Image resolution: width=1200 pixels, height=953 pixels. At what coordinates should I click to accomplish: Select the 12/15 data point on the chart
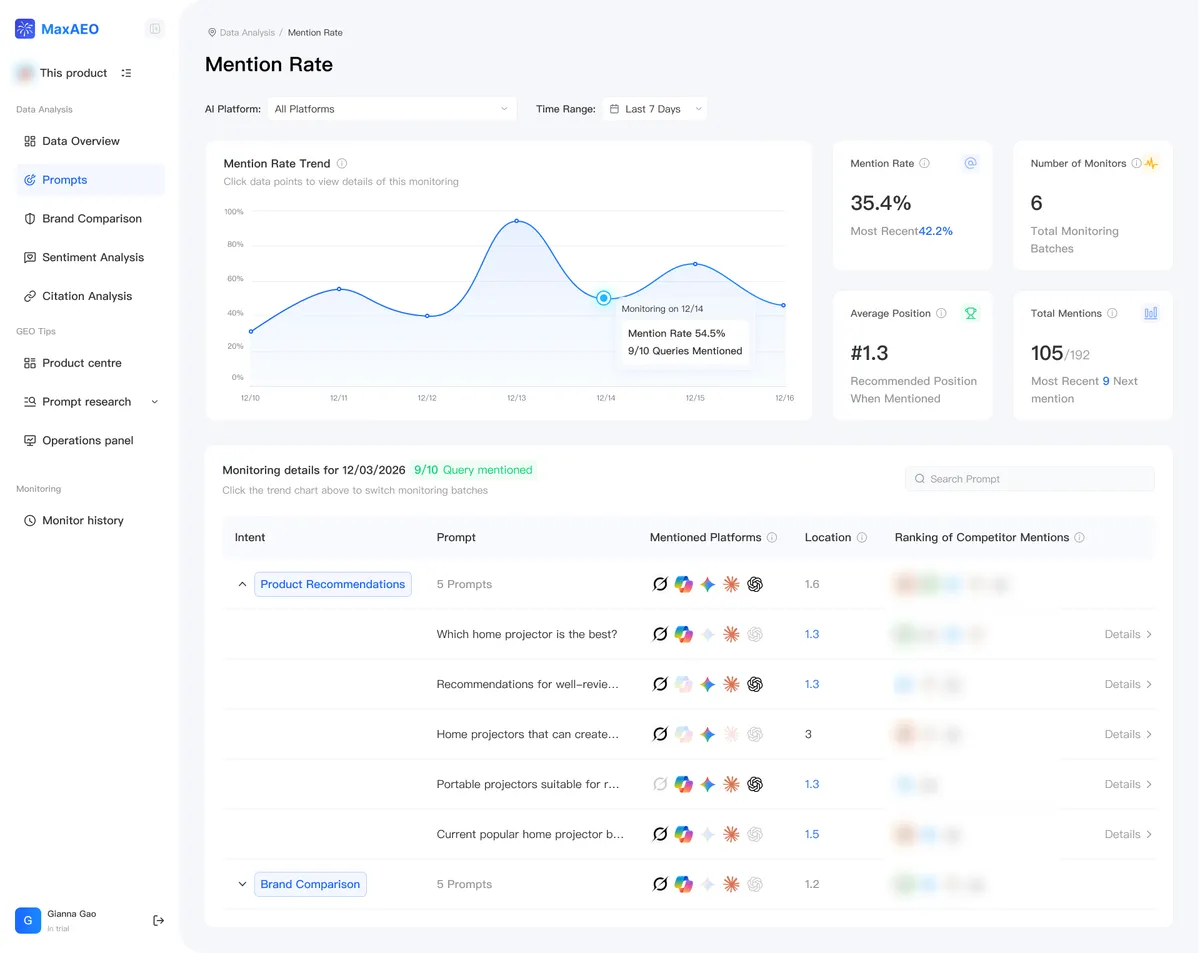695,264
